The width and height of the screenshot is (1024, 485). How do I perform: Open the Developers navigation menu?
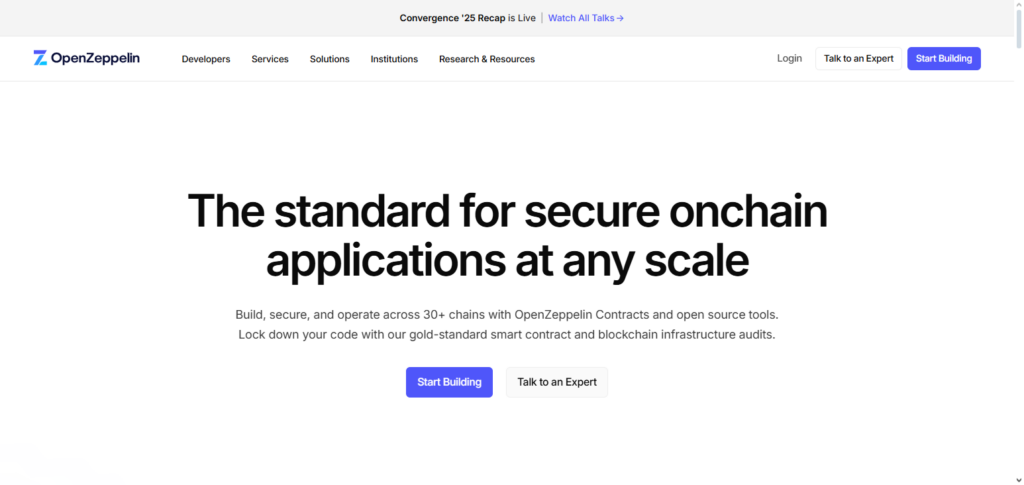(206, 59)
